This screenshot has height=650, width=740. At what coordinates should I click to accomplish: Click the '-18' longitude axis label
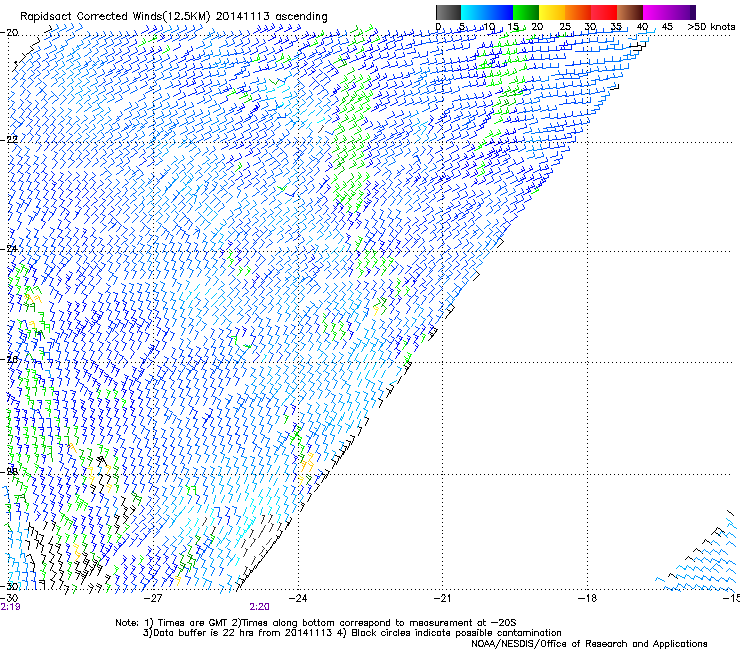(x=587, y=598)
